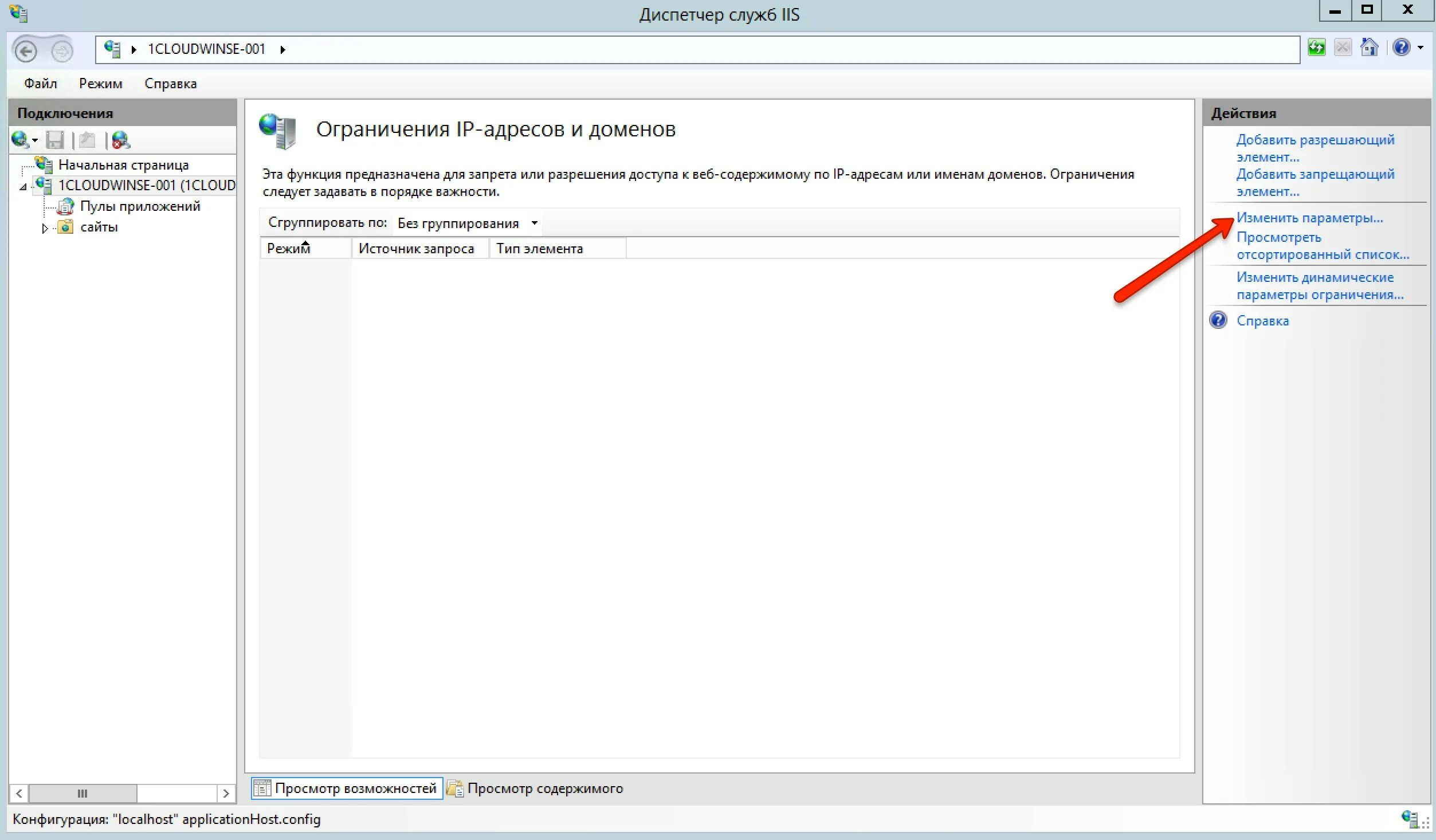Select 'Пулы приложений' in tree
The image size is (1436, 840).
tap(140, 206)
